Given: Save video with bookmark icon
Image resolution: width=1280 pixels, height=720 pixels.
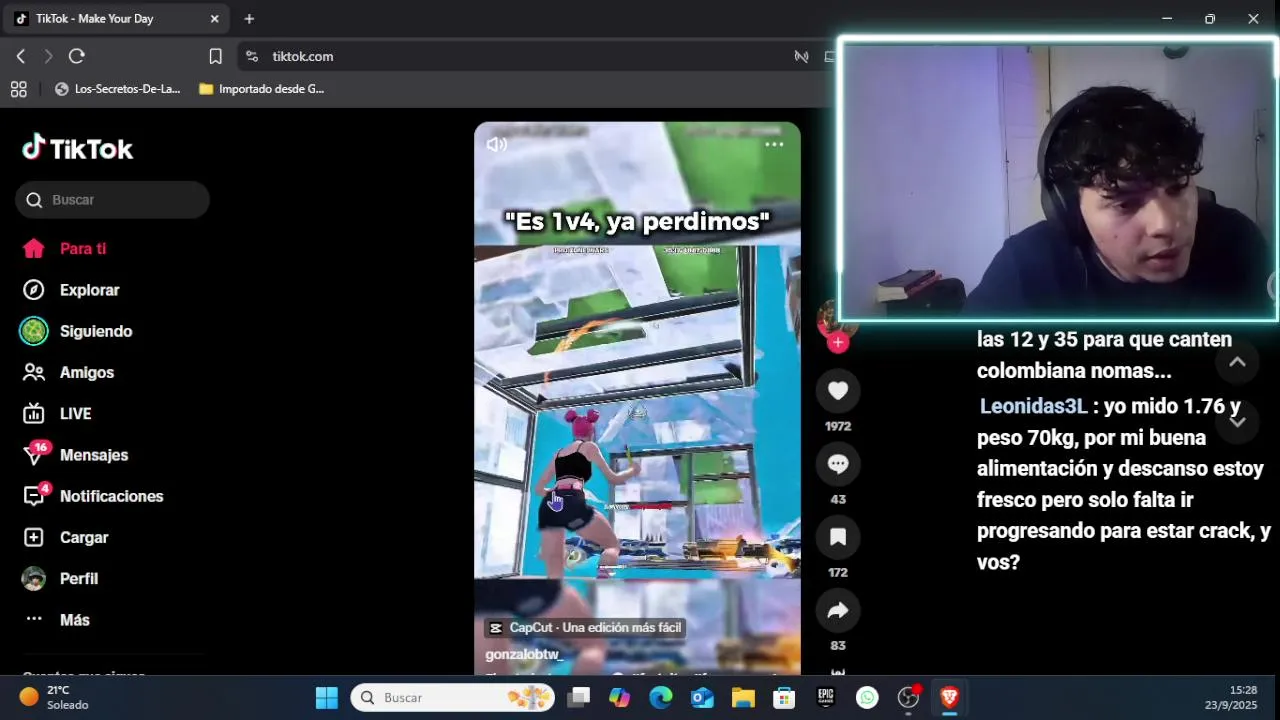Looking at the screenshot, I should pos(838,537).
